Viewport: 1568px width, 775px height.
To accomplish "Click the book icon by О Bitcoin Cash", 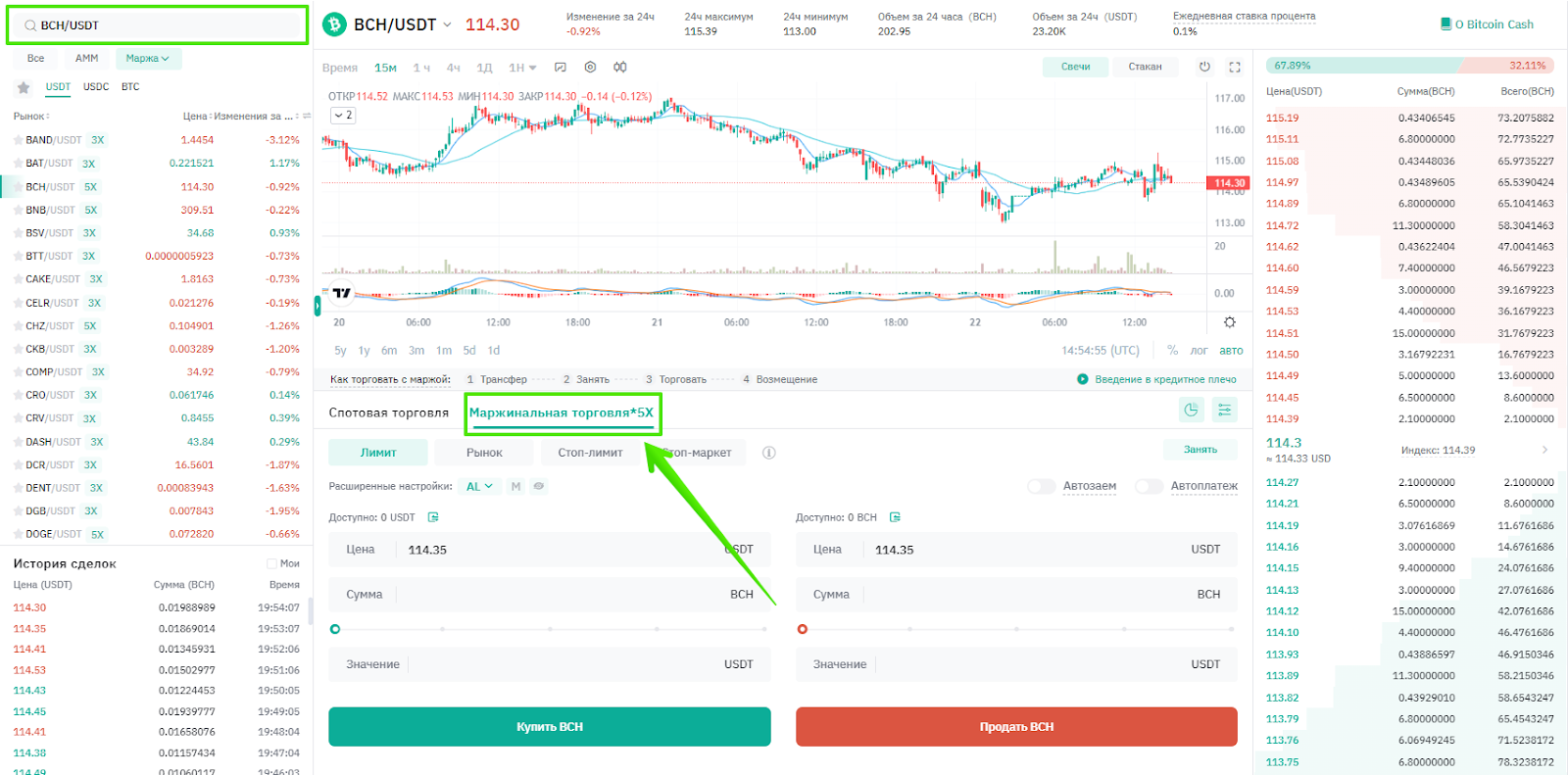I will [1445, 24].
